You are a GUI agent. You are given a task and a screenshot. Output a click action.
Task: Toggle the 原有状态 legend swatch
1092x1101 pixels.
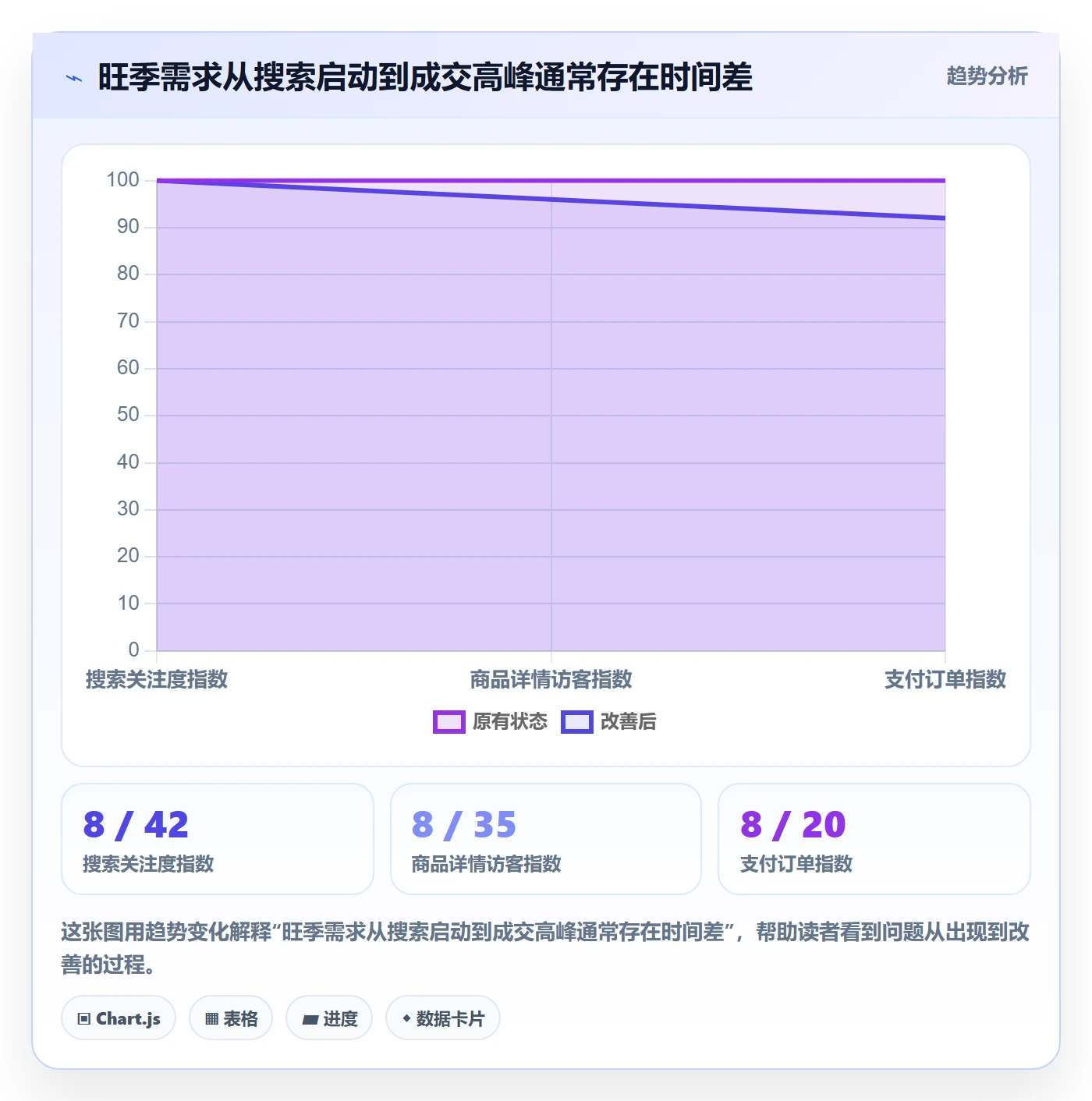tap(449, 722)
